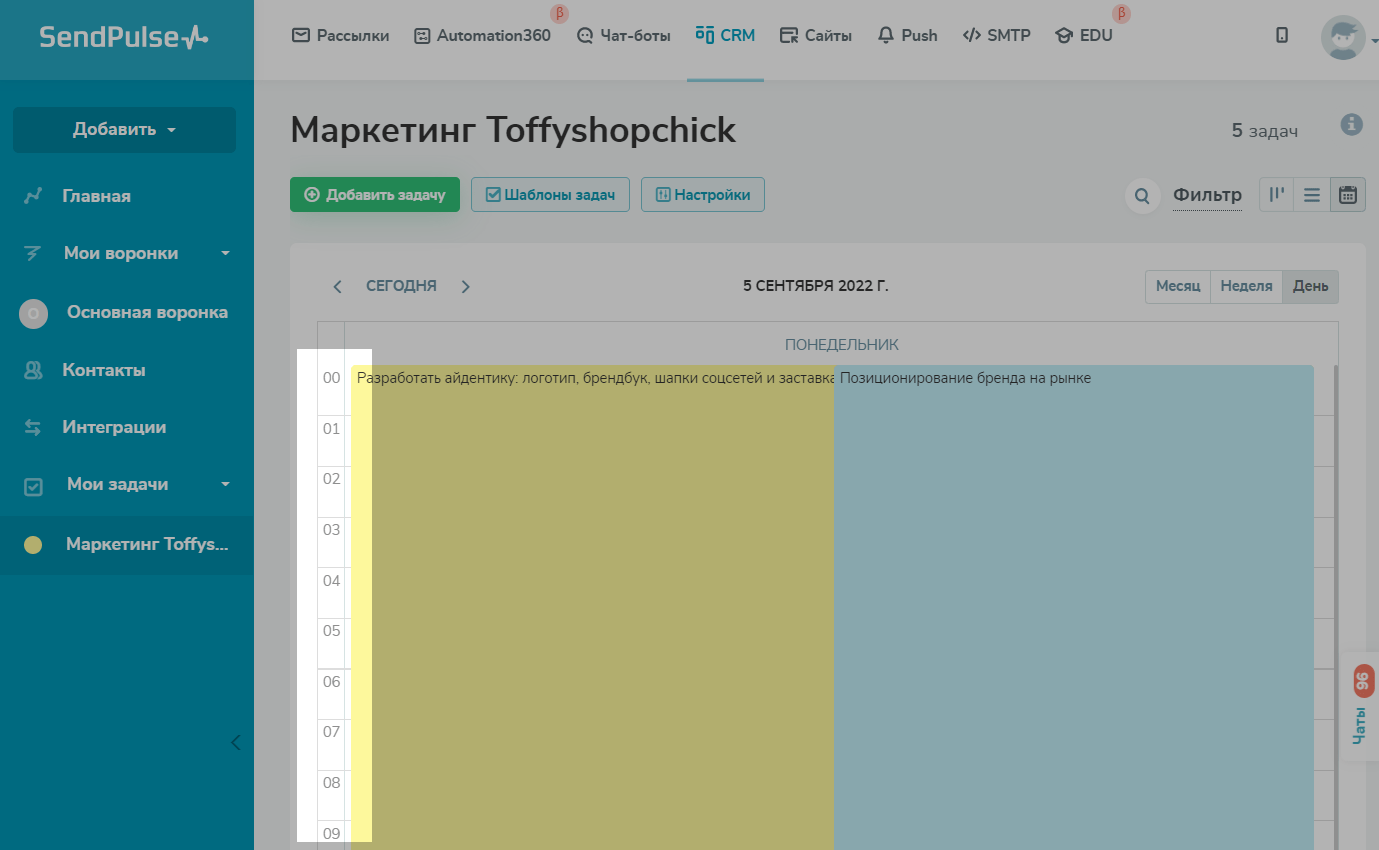Open the Фильтр link
The height and width of the screenshot is (850, 1379).
click(x=1207, y=195)
